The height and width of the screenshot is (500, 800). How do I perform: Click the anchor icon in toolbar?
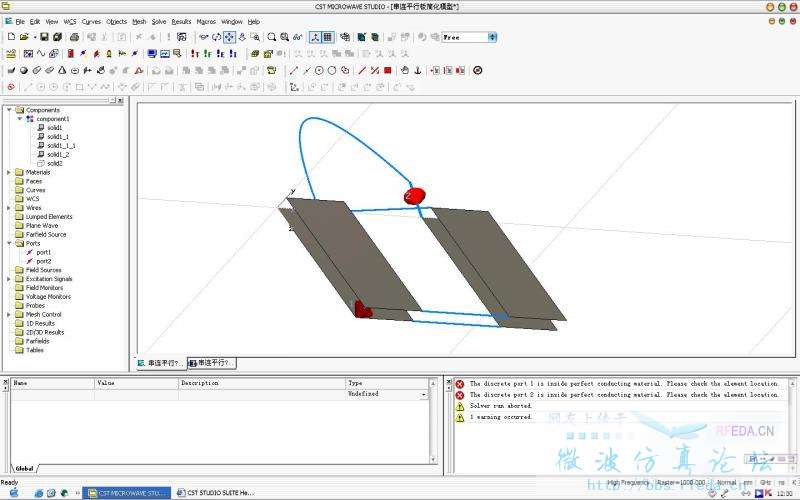(417, 70)
